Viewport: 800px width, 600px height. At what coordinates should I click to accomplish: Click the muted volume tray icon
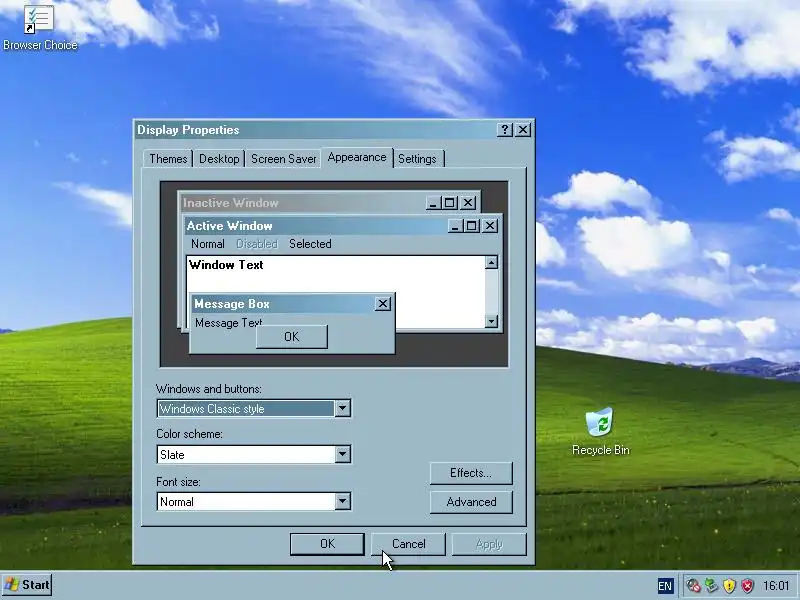(693, 585)
